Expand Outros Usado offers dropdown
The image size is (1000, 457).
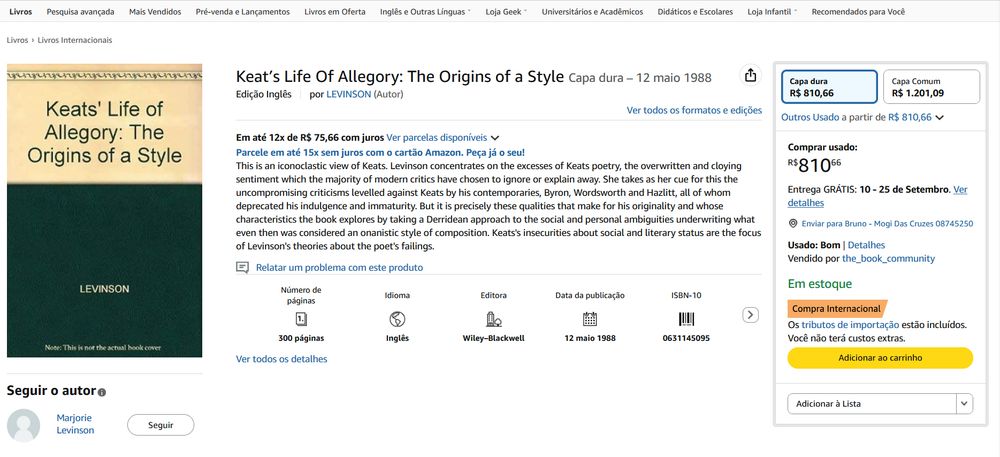pos(939,117)
